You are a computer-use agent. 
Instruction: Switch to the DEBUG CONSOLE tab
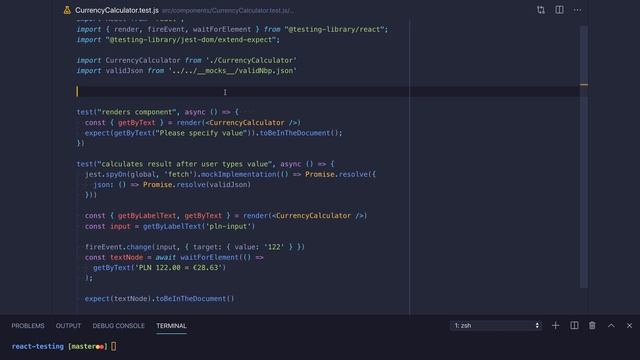click(x=118, y=326)
